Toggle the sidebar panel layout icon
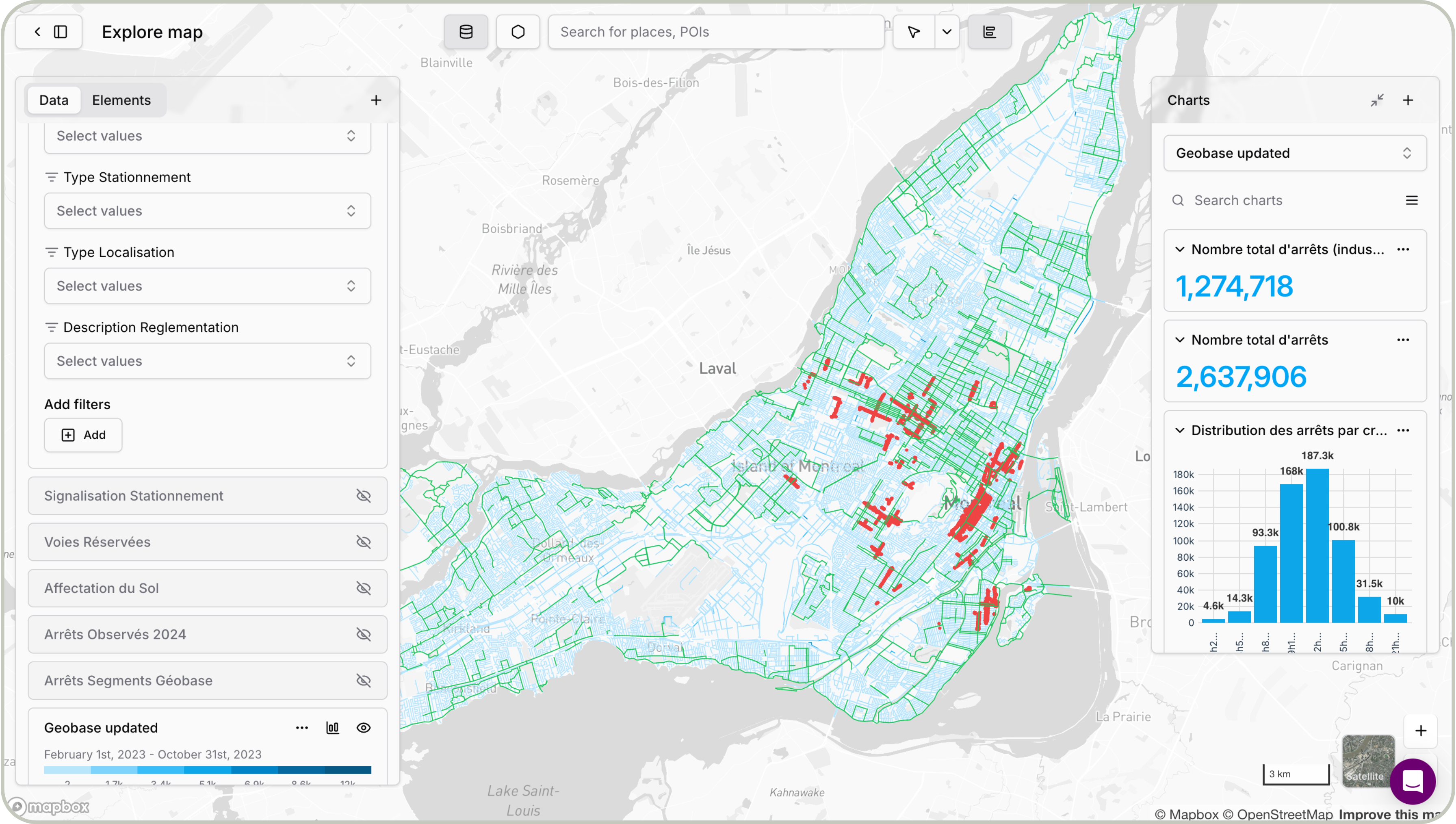The height and width of the screenshot is (824, 1456). (x=61, y=32)
